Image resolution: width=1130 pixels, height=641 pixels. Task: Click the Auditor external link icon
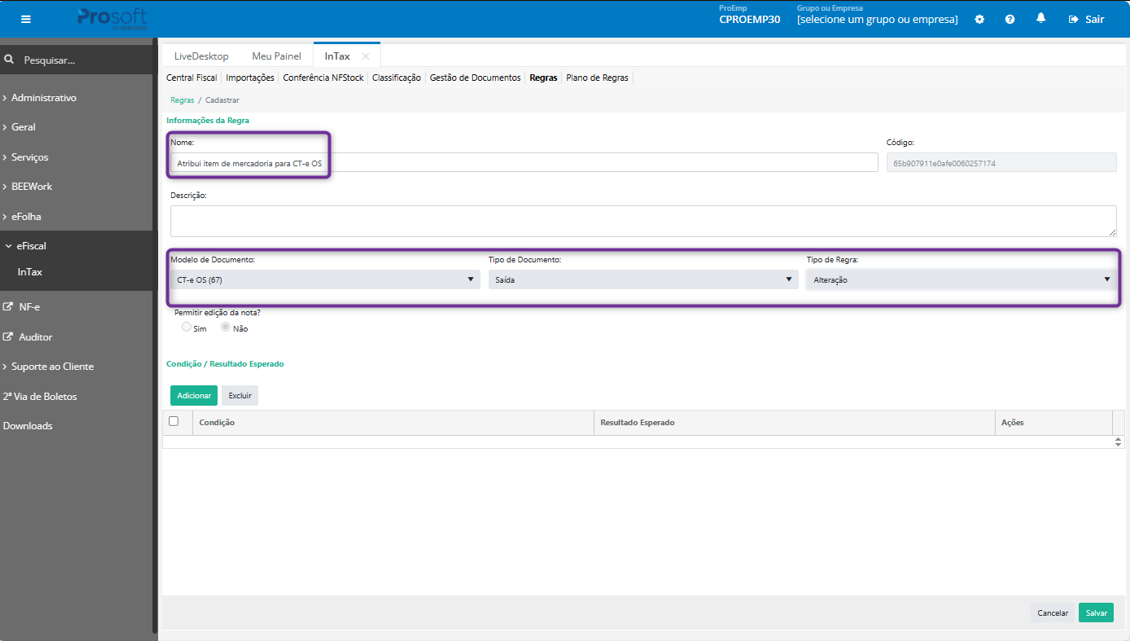point(8,337)
